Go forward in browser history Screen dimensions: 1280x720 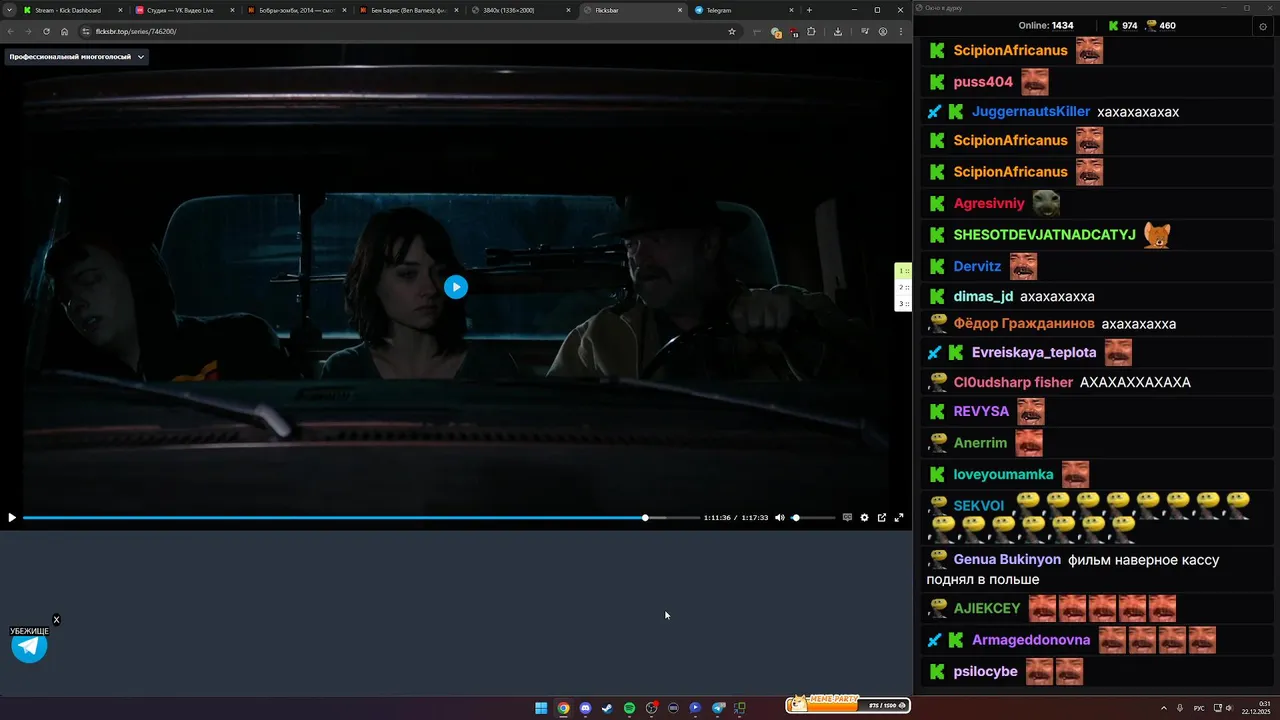(x=28, y=31)
